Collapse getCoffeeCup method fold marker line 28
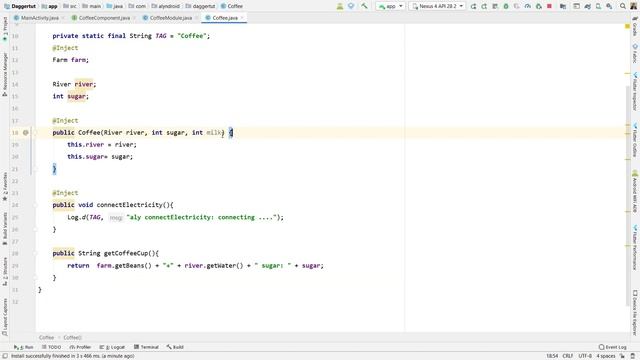Image resolution: width=640 pixels, height=360 pixels. 35,253
